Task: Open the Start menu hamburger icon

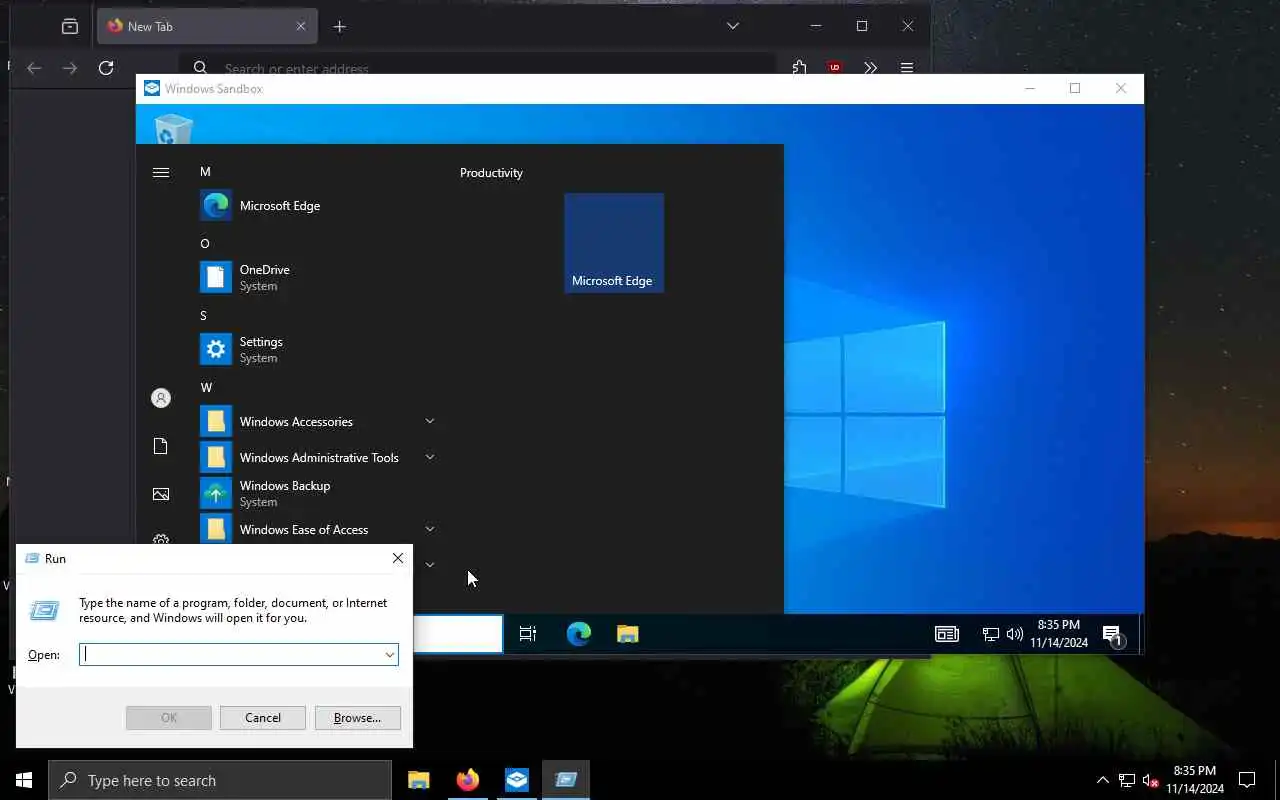Action: [x=160, y=173]
